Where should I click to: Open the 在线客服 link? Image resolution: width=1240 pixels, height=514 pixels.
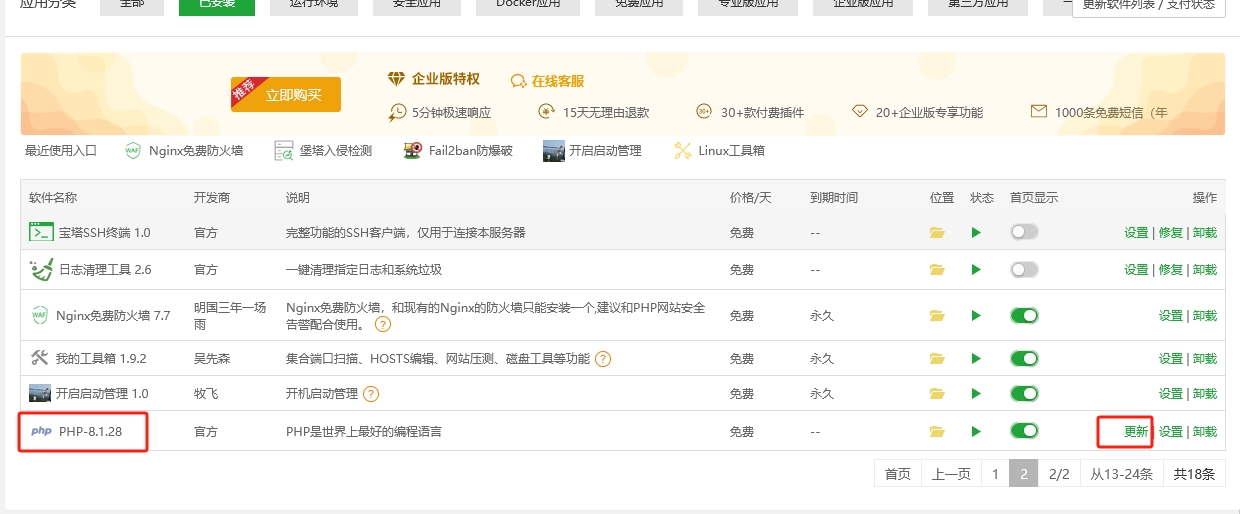(548, 81)
